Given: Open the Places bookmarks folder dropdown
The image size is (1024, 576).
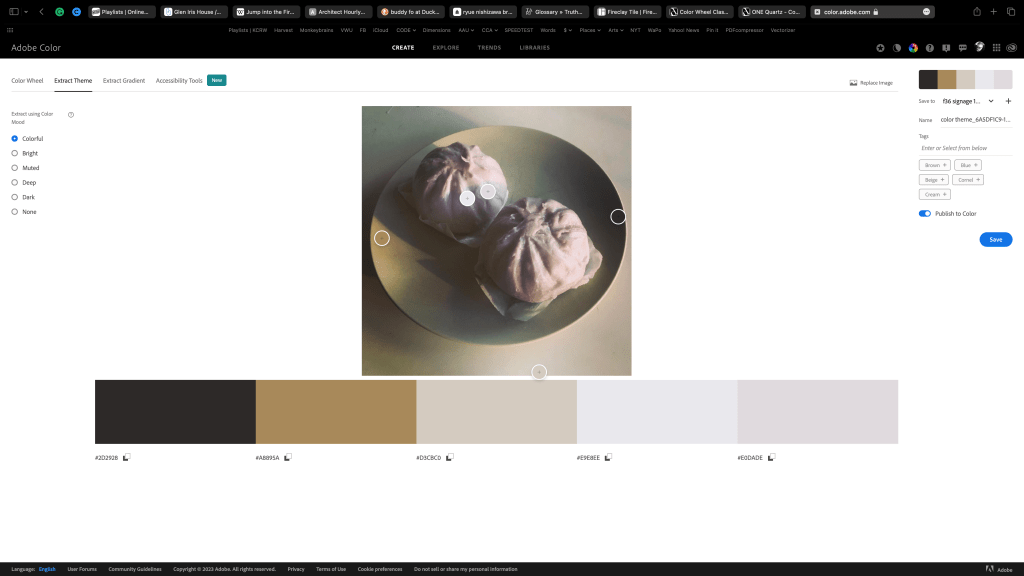Looking at the screenshot, I should [586, 31].
